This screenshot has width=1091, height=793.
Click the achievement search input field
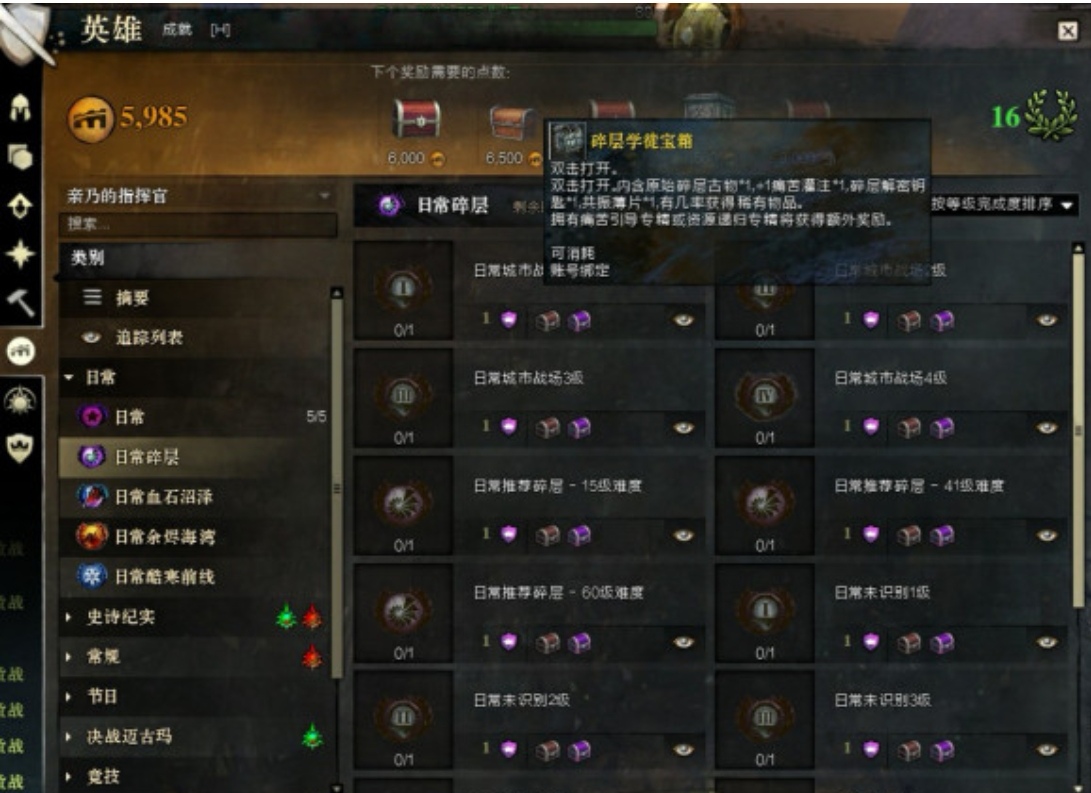[x=198, y=224]
